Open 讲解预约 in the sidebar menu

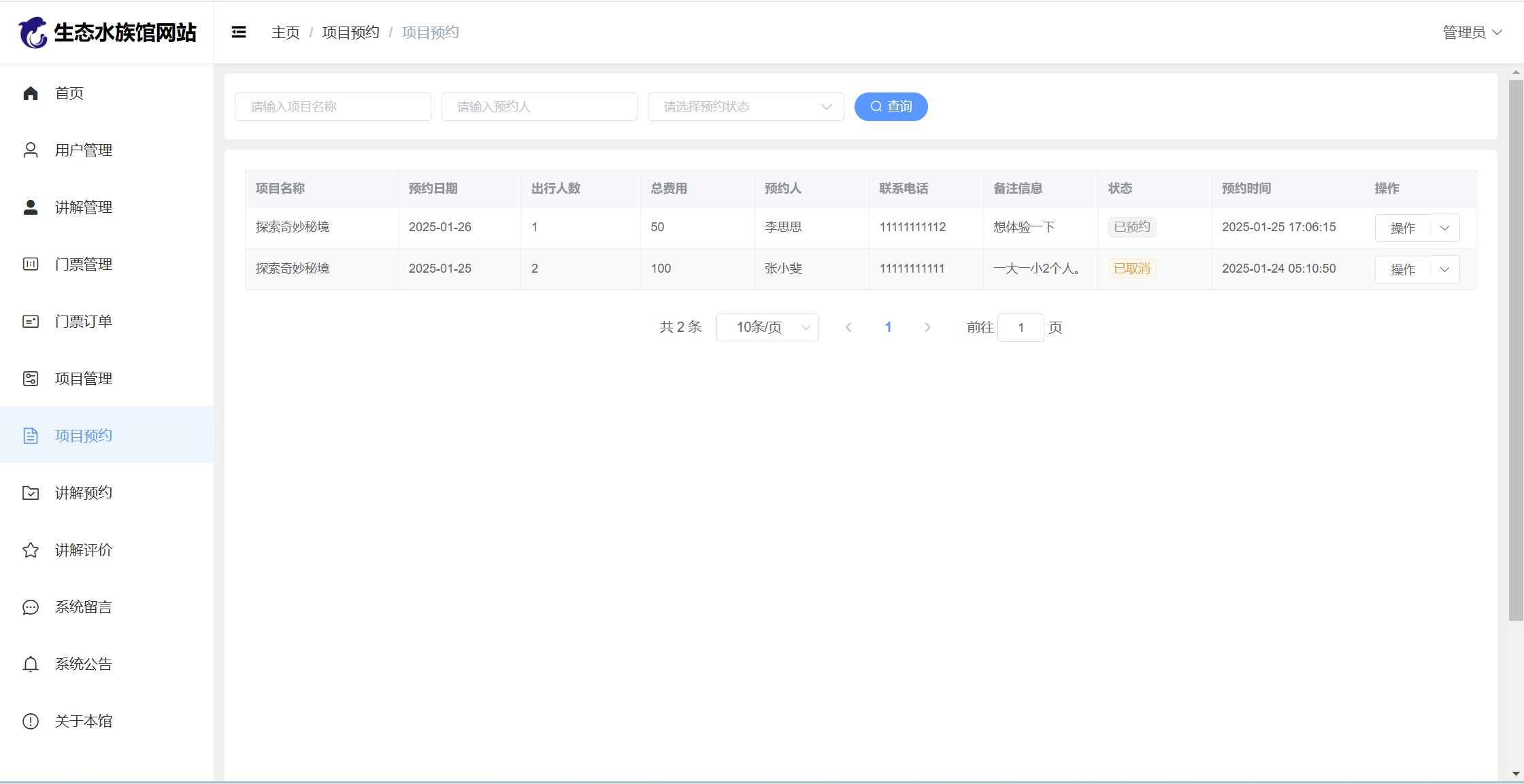[x=84, y=493]
